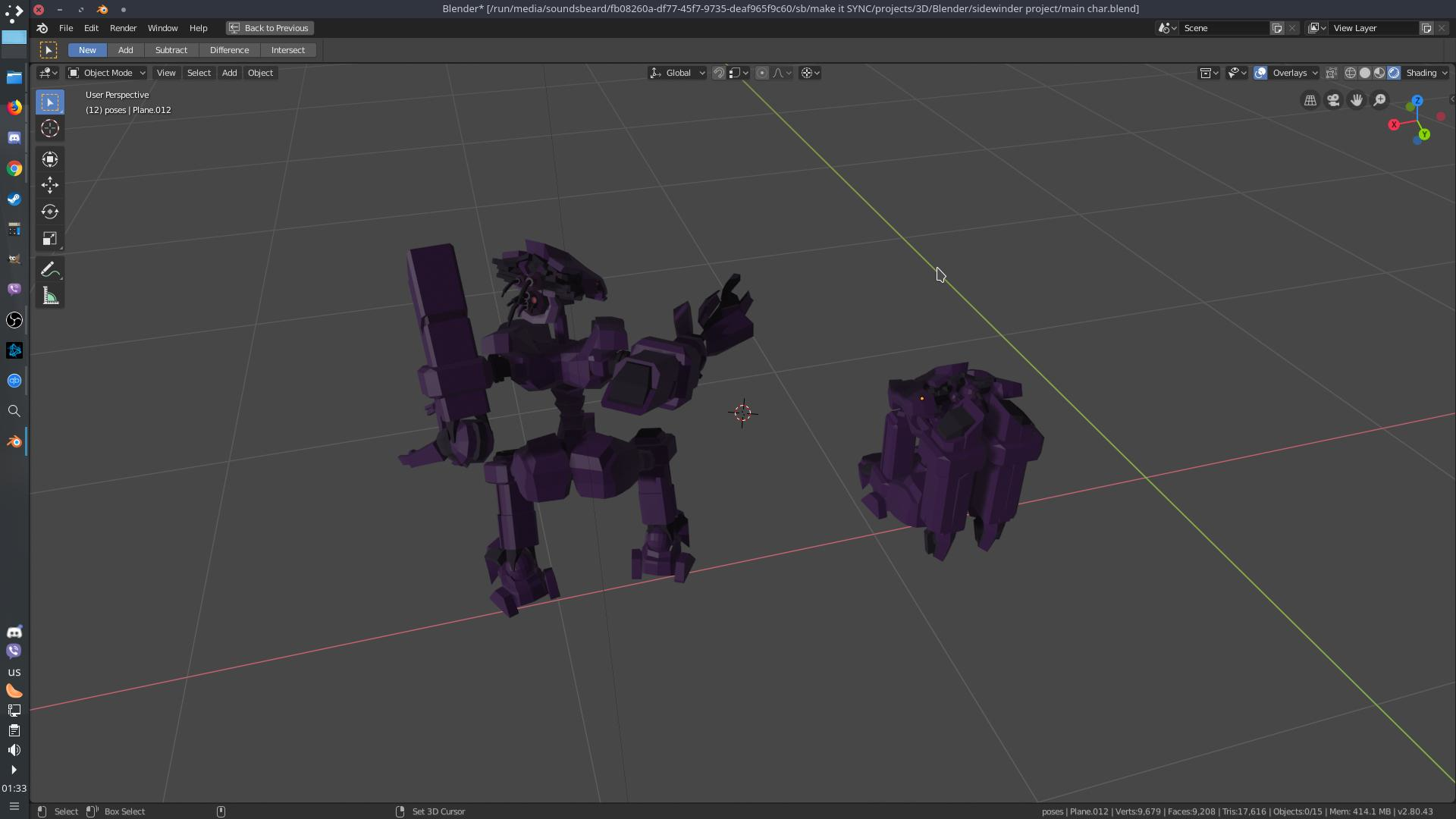
Task: Activate the Move tool
Action: pos(50,185)
